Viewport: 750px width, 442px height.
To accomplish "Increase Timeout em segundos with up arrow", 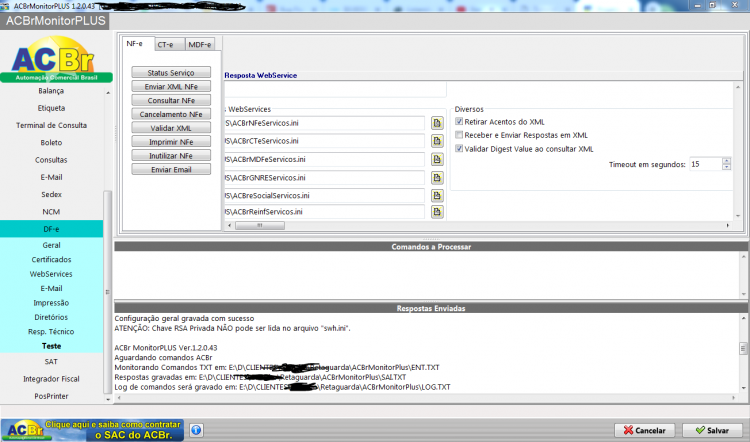I will pos(727,161).
